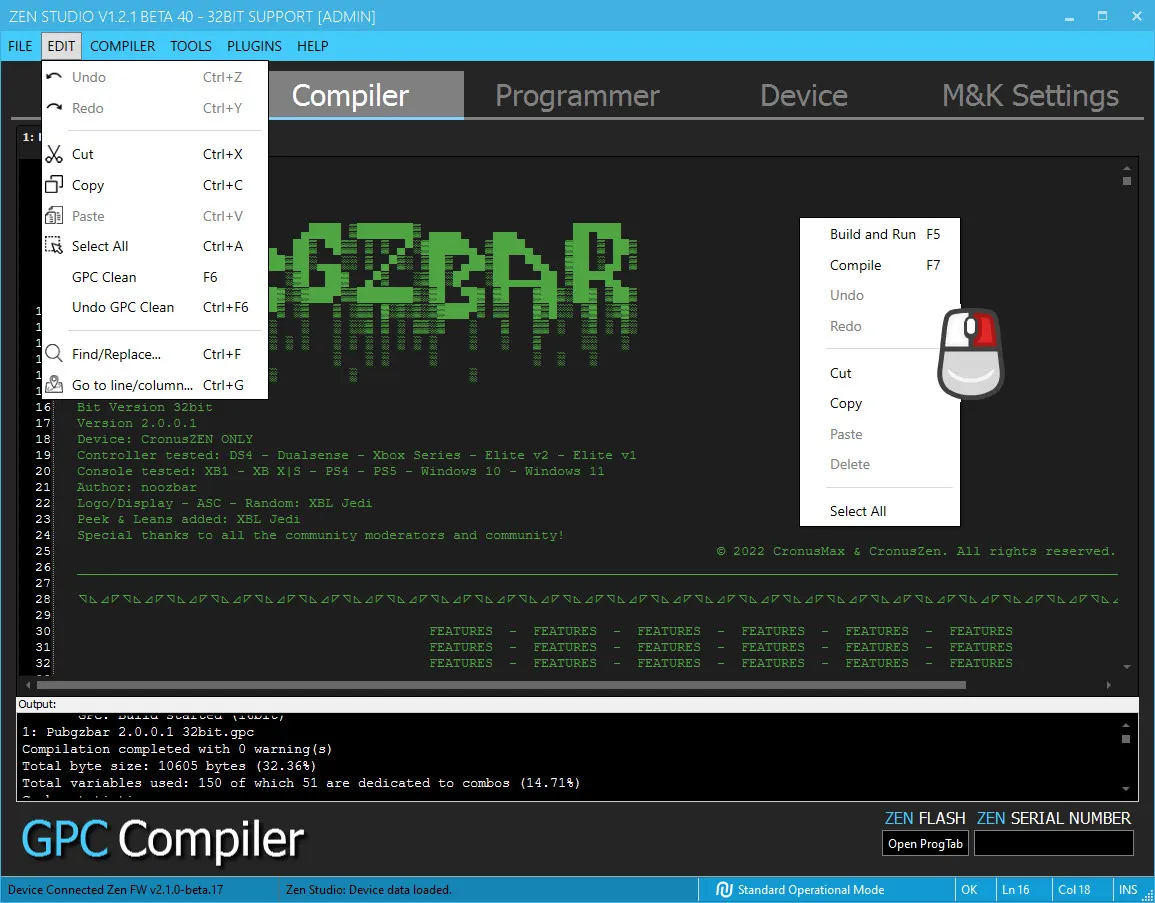
Task: Open the COMPILER menu
Action: [122, 46]
